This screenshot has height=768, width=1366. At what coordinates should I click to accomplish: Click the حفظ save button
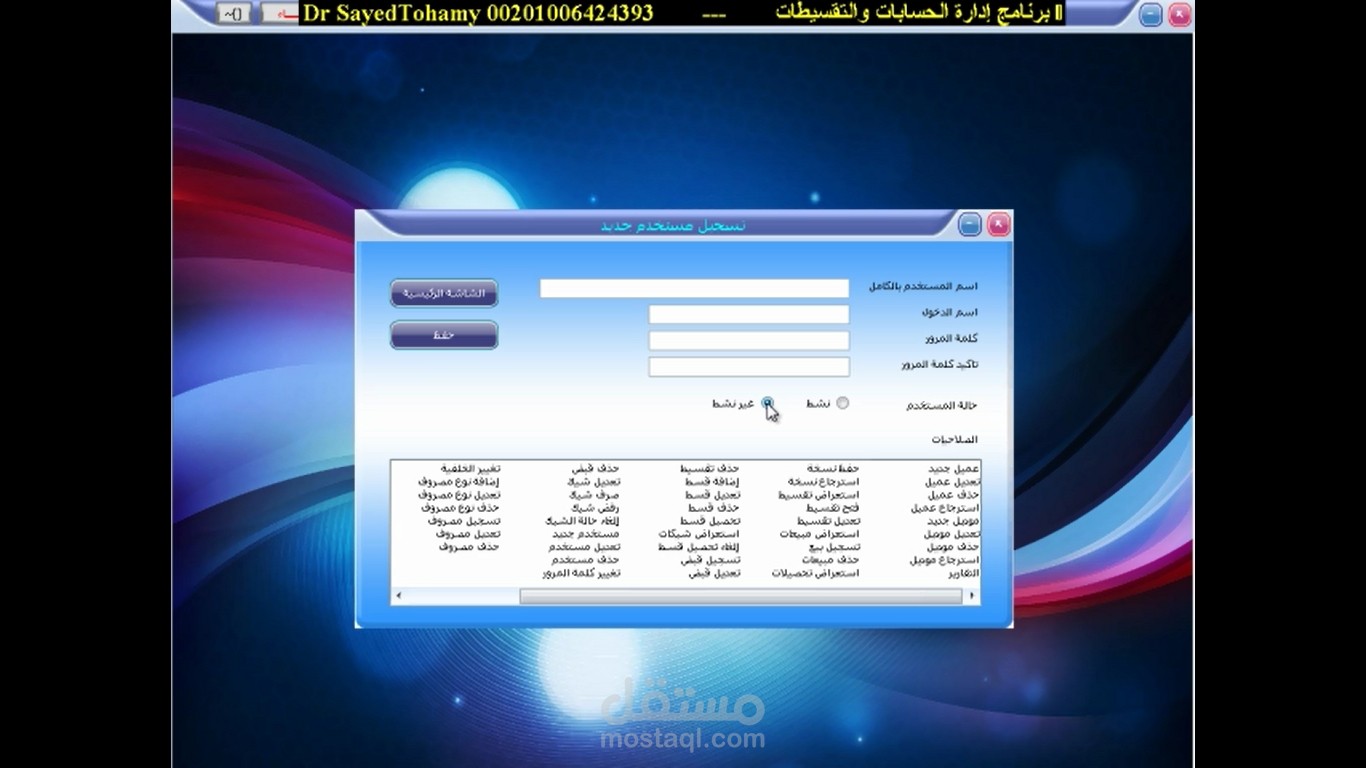[444, 335]
